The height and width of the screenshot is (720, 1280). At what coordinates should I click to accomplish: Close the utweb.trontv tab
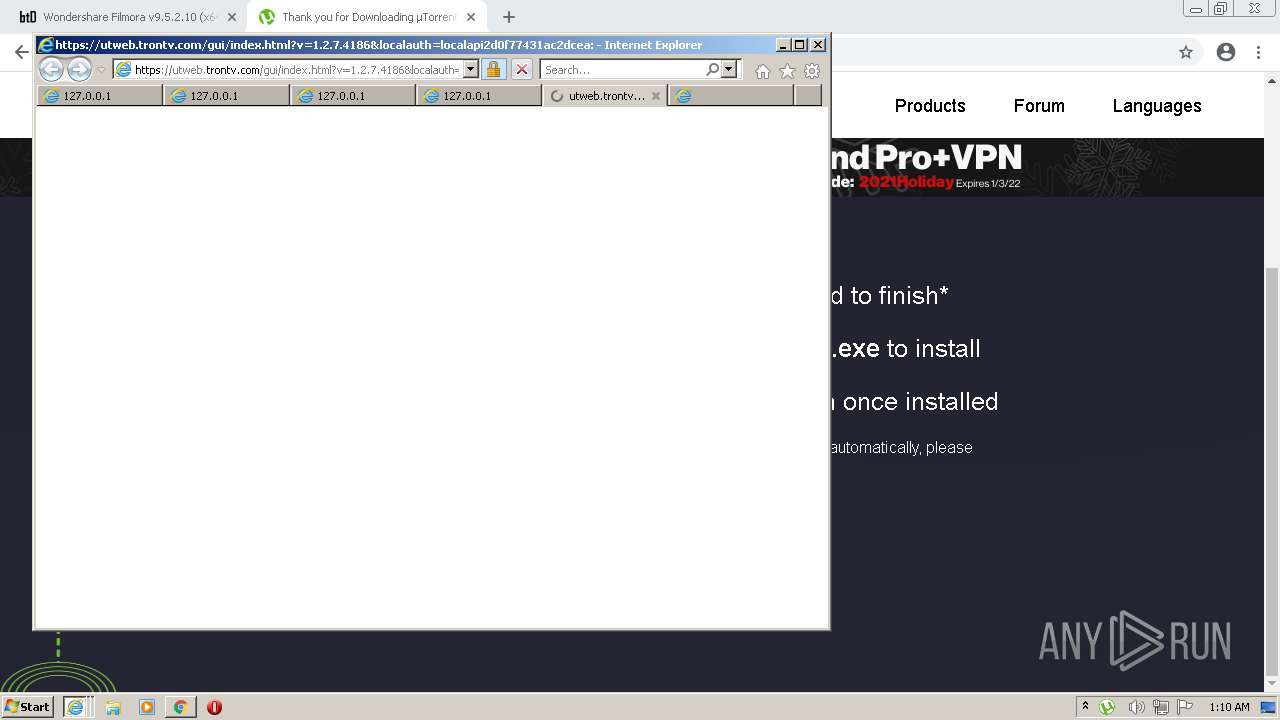tap(655, 96)
